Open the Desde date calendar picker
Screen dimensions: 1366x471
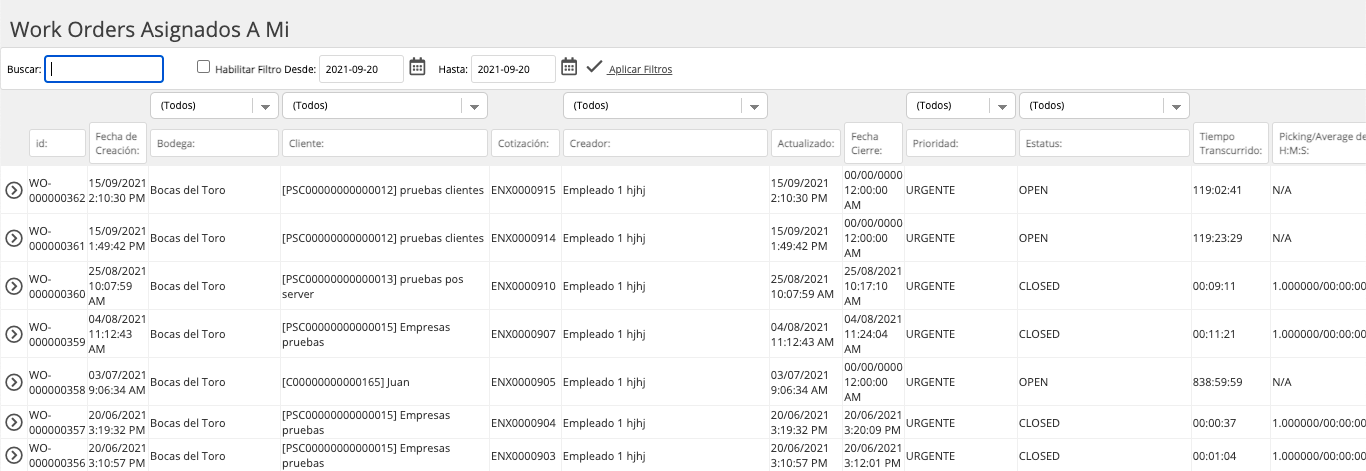[x=418, y=67]
